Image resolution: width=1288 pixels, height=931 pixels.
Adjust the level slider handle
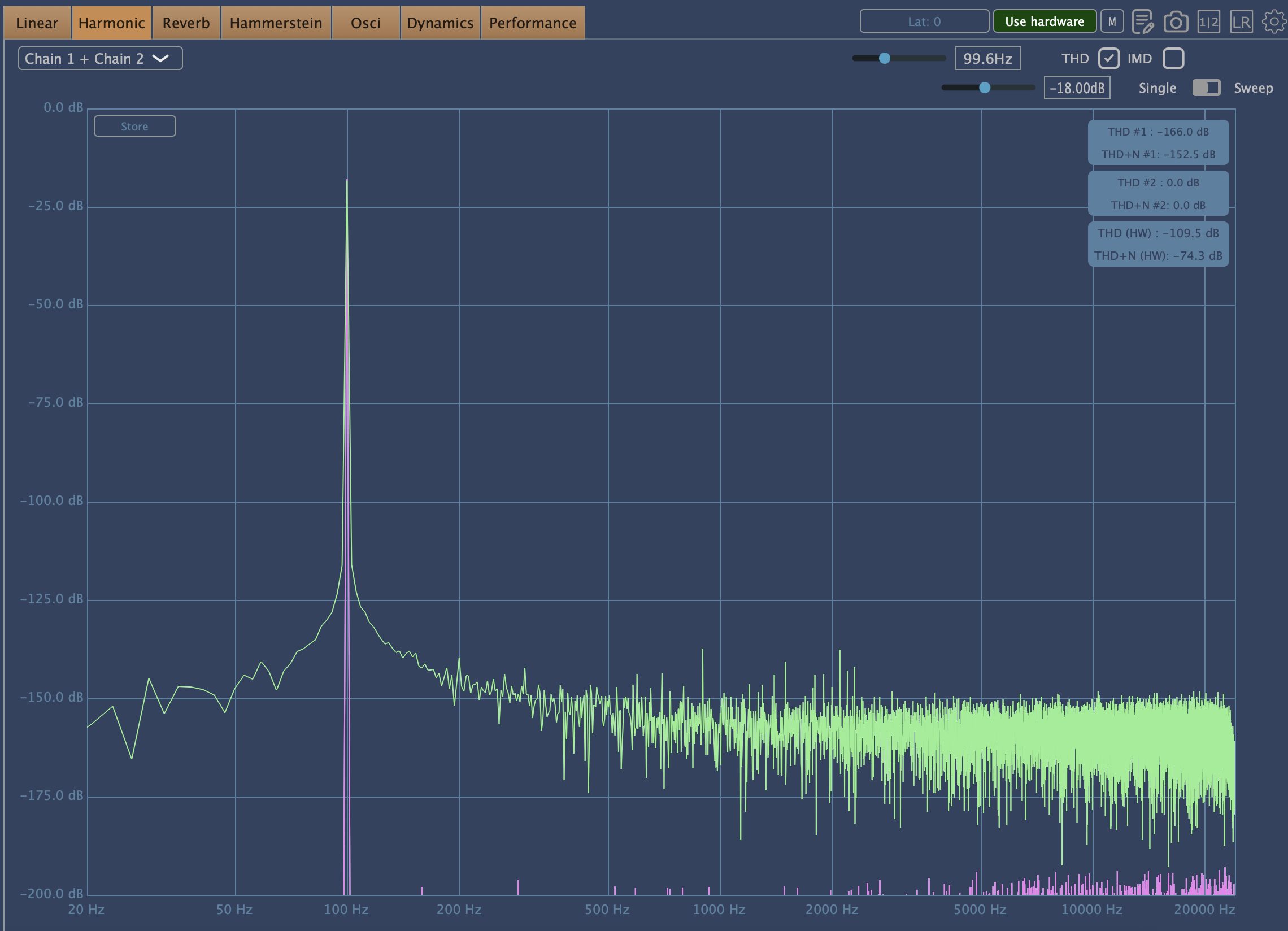pos(985,88)
